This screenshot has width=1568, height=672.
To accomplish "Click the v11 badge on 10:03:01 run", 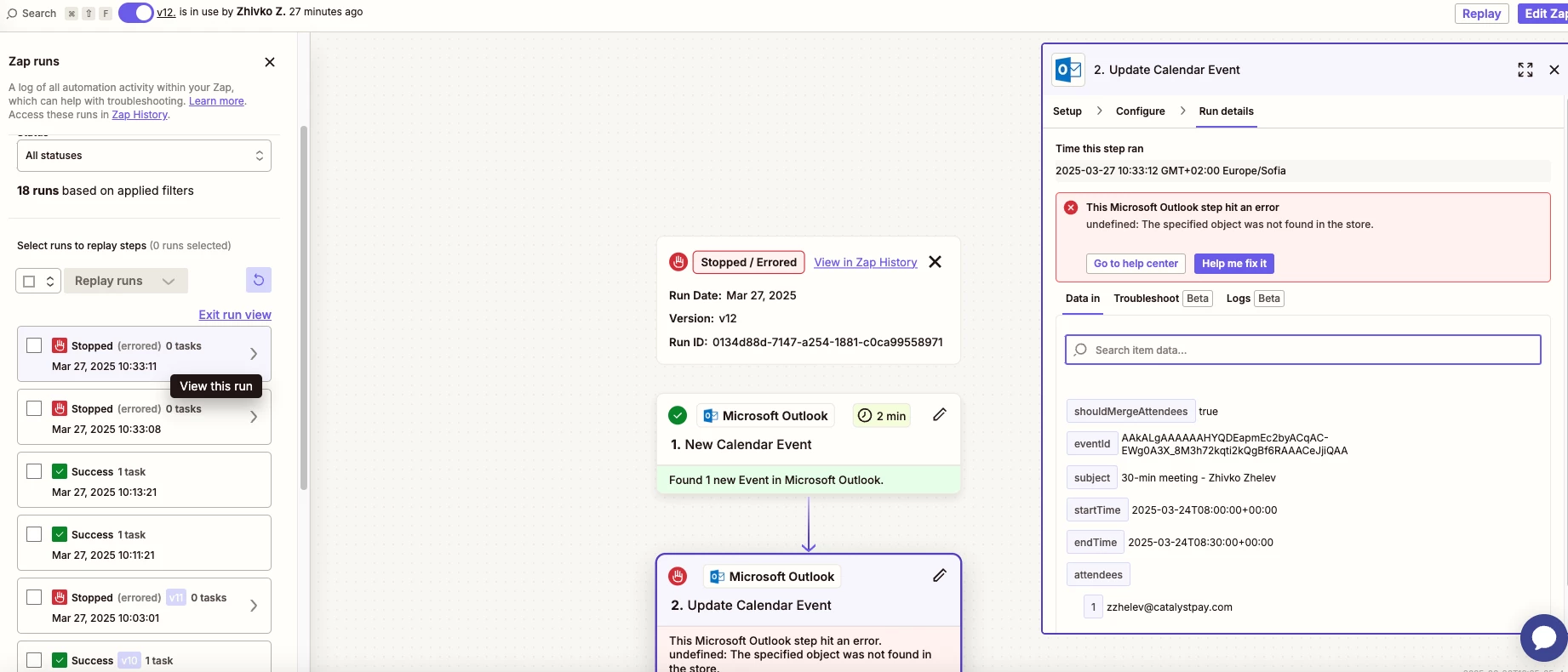I will coord(176,597).
